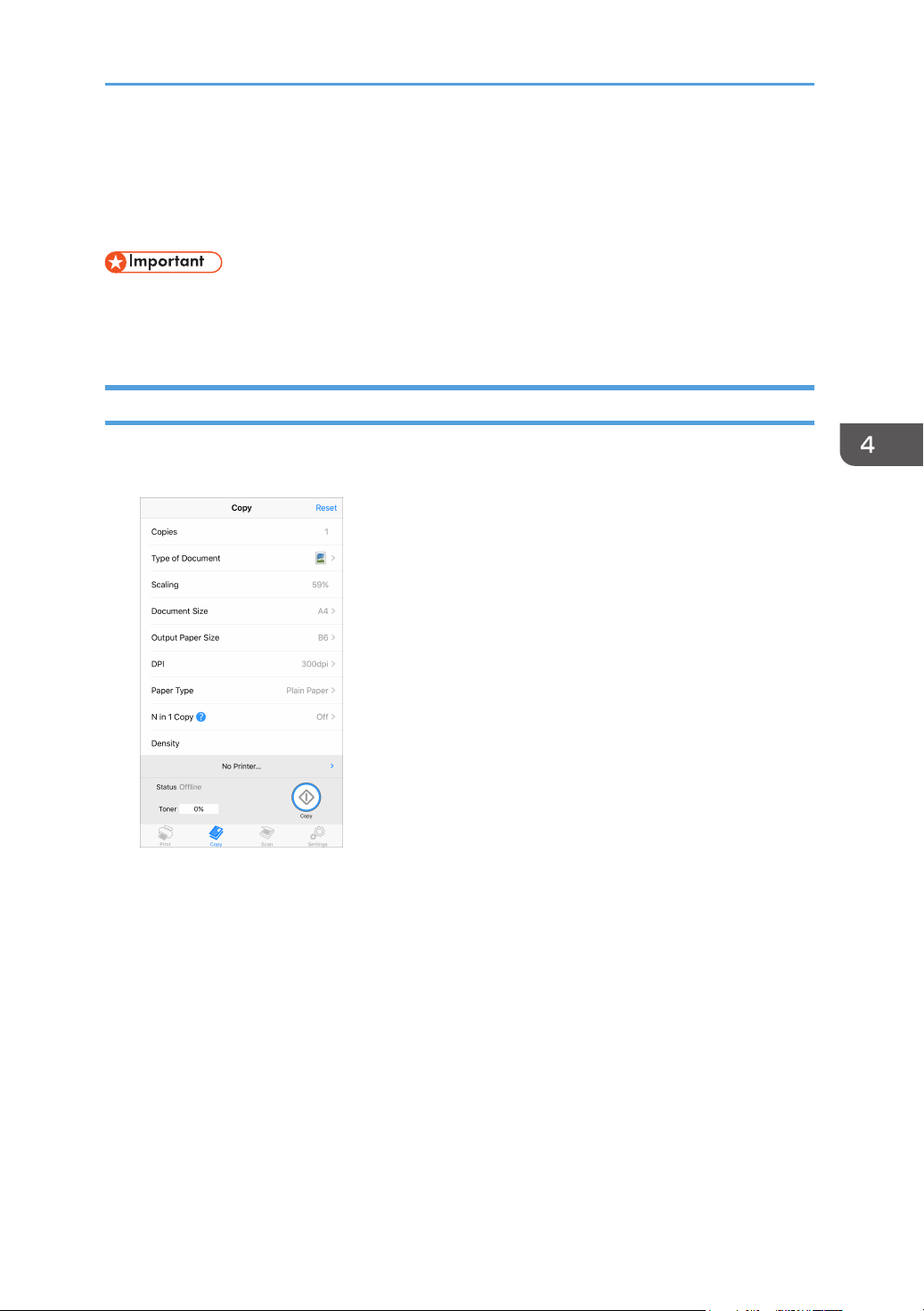Click the B6 output paper value

pyautogui.click(x=323, y=637)
